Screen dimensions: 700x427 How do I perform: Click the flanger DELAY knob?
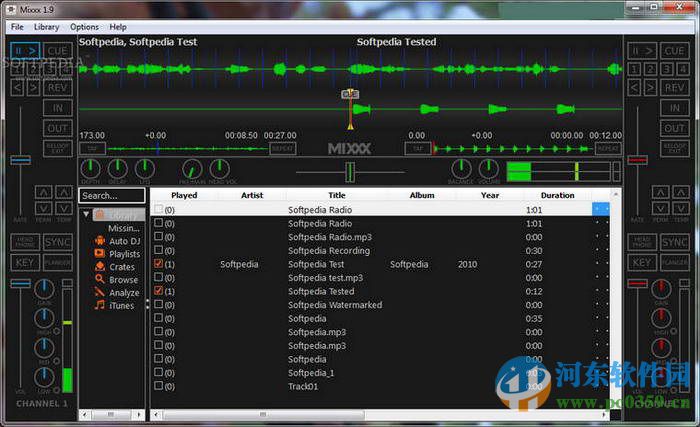tap(117, 169)
